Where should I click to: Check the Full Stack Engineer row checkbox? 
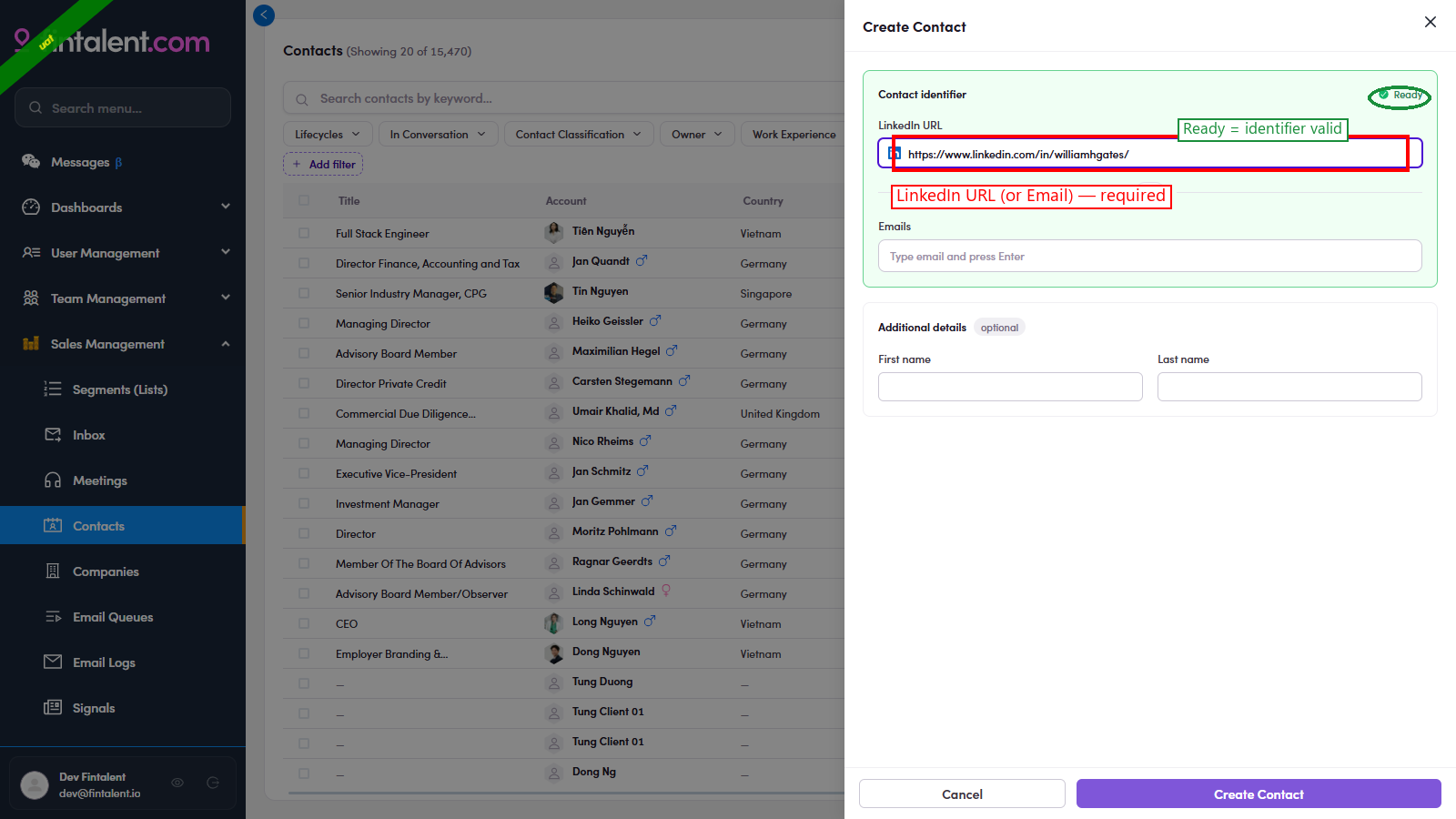(304, 233)
